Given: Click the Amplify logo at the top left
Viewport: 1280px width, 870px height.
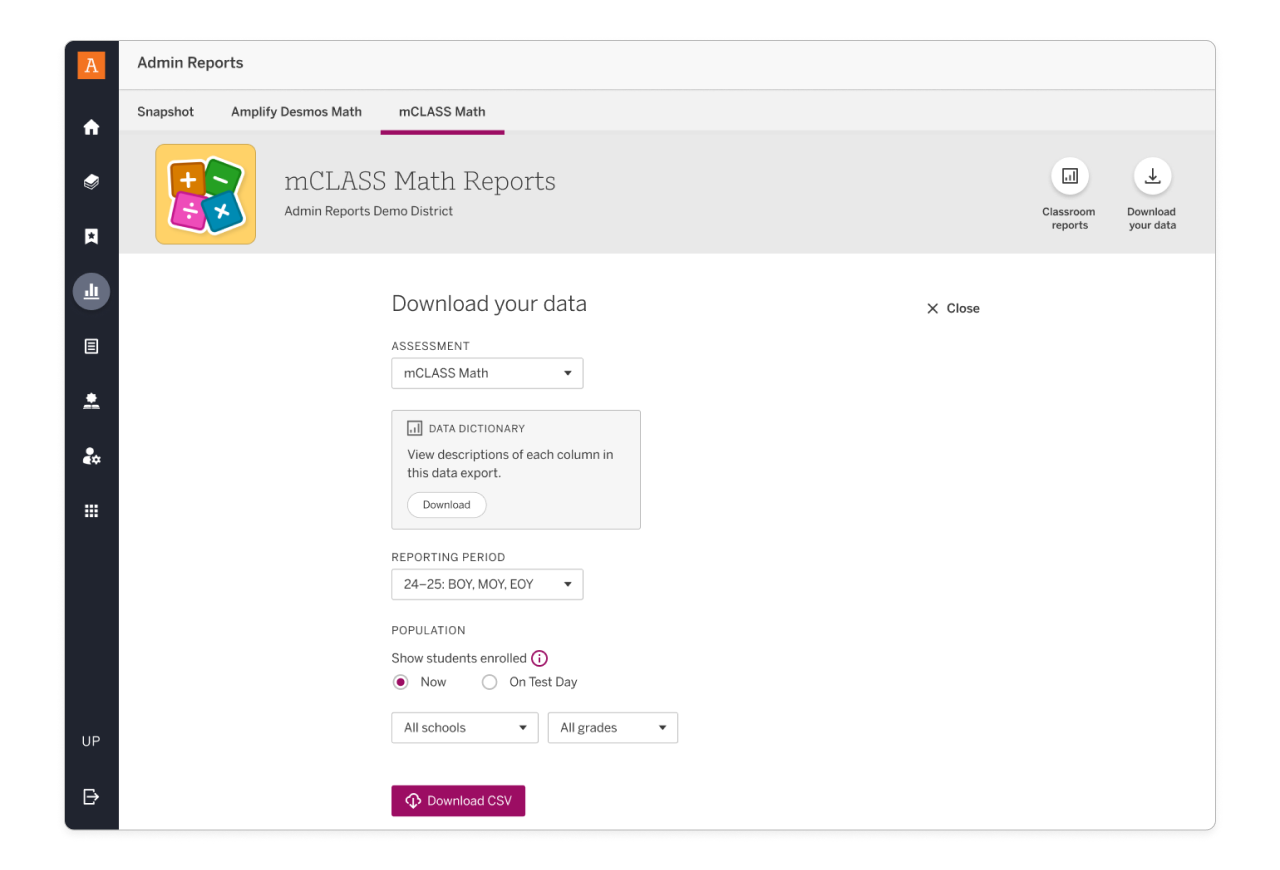Looking at the screenshot, I should pos(91,64).
